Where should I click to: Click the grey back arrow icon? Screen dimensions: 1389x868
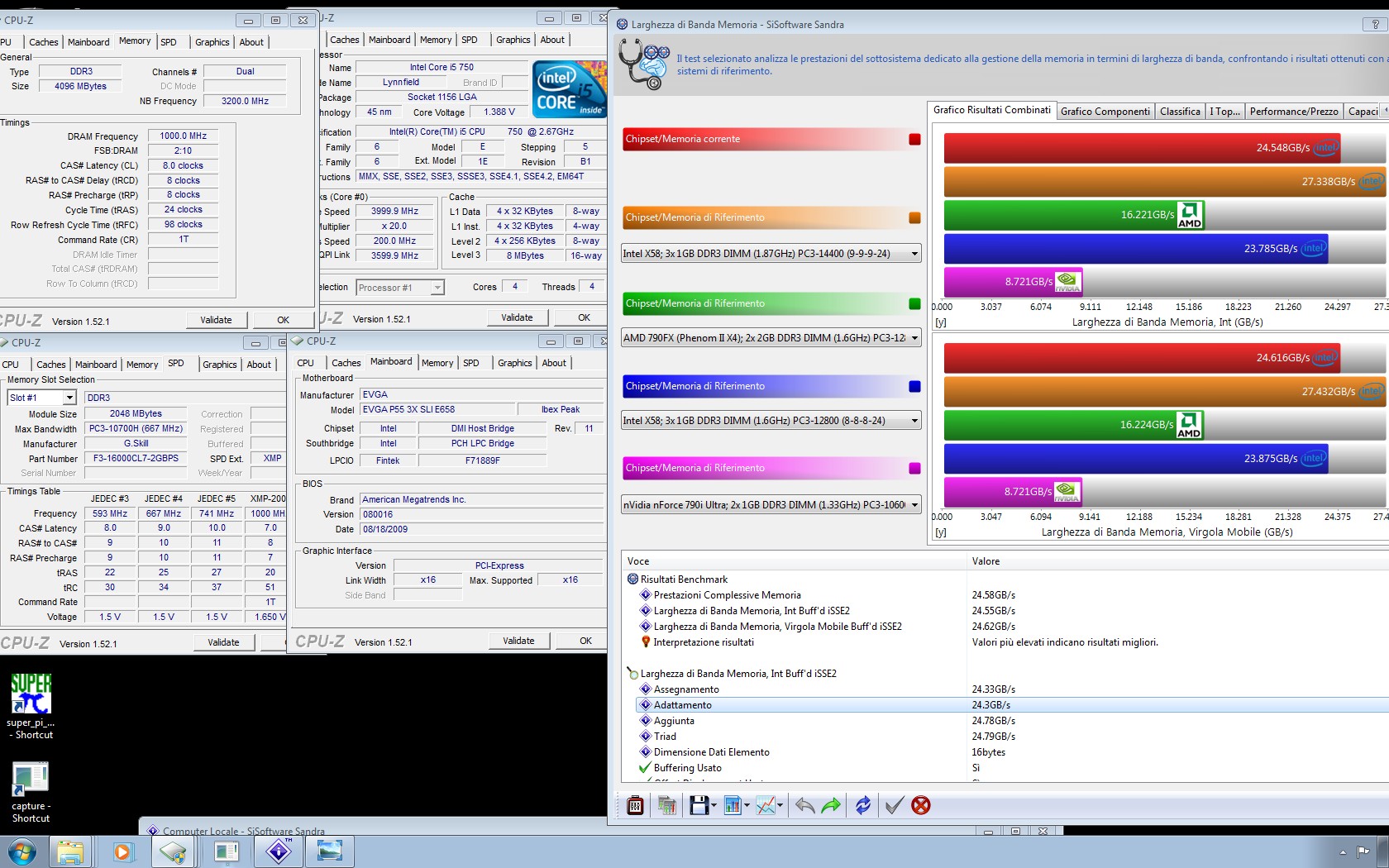(x=804, y=805)
